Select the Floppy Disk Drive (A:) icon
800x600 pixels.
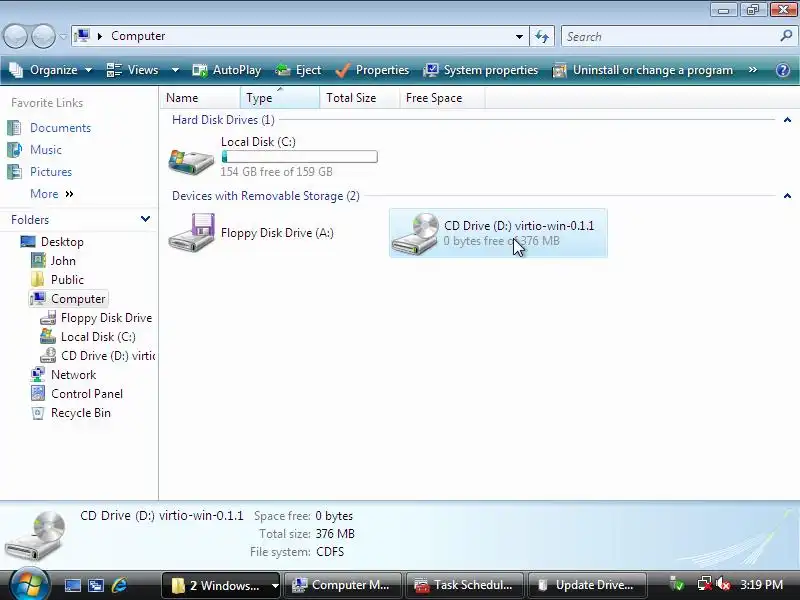tap(191, 233)
